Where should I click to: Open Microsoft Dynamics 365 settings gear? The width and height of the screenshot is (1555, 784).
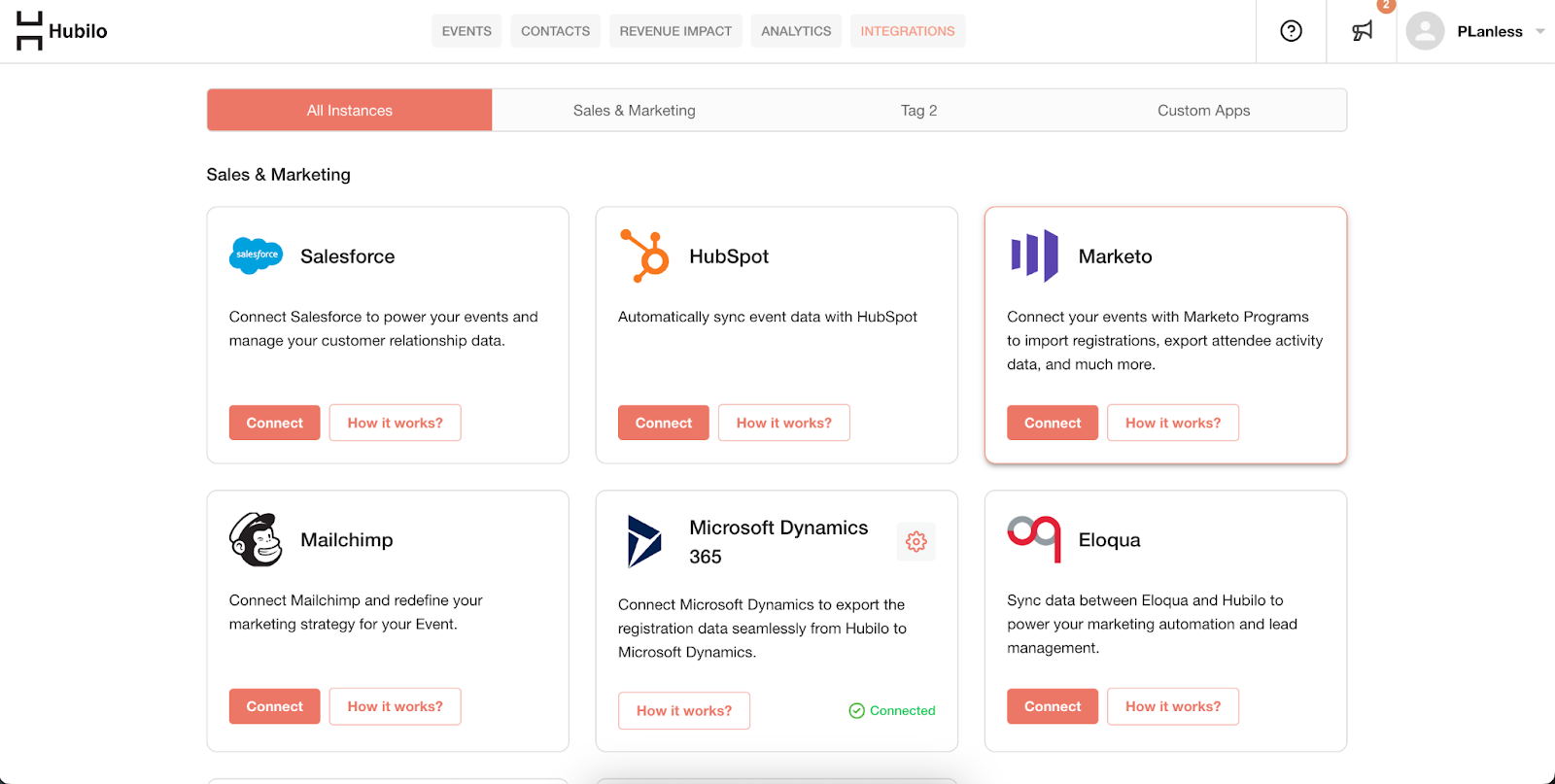tap(916, 541)
